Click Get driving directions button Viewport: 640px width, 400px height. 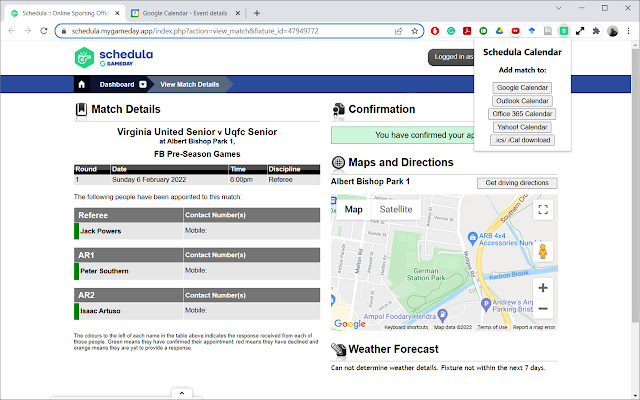pos(517,183)
